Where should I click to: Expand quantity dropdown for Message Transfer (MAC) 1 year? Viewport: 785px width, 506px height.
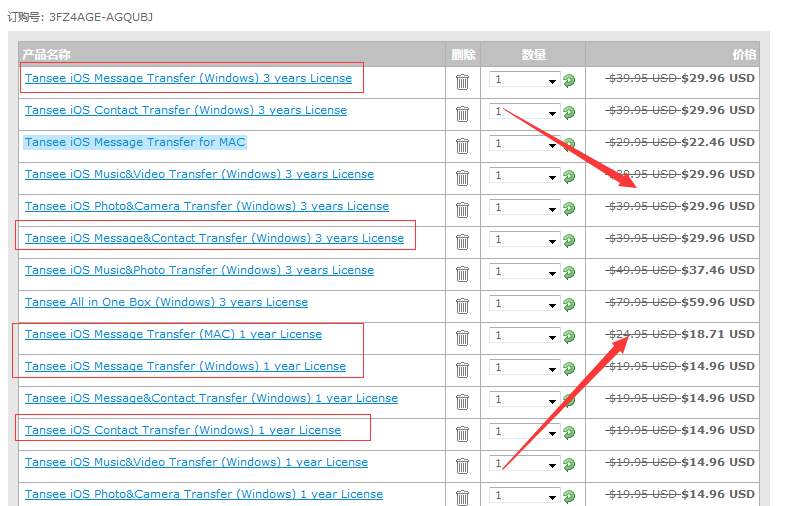[524, 335]
